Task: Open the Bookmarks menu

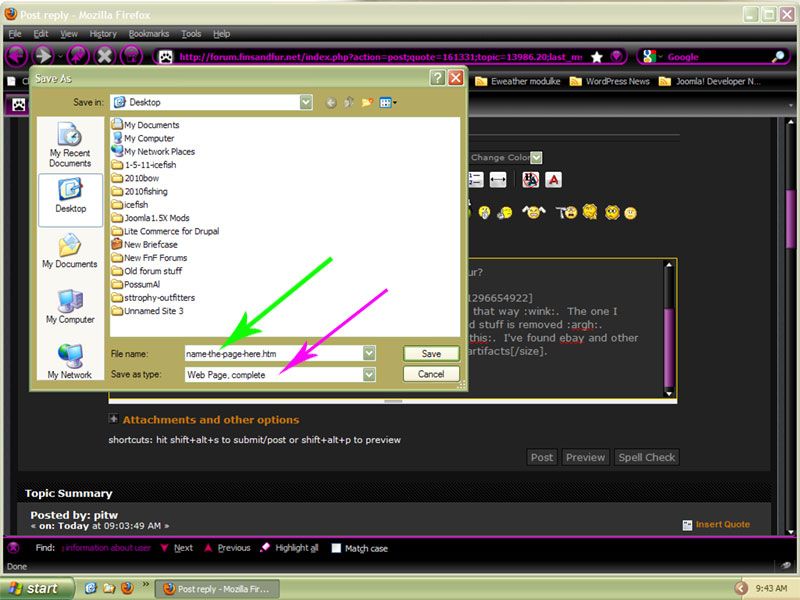Action: click(x=149, y=33)
